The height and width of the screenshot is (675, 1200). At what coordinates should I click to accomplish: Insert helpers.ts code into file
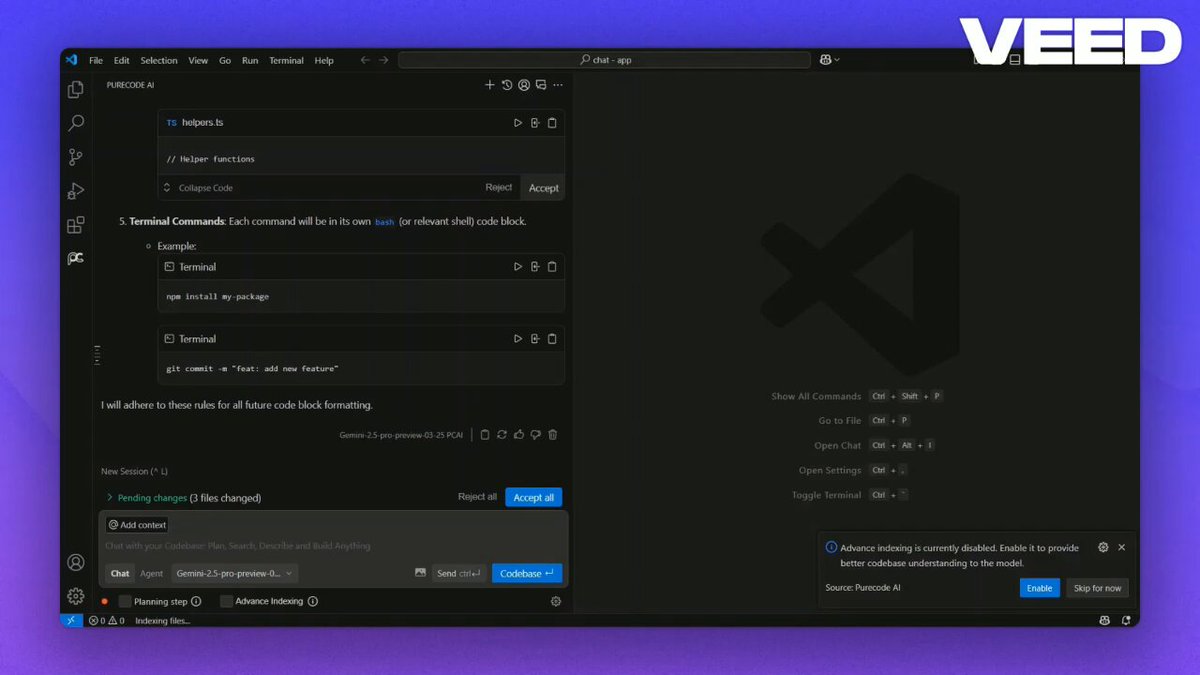tap(535, 123)
